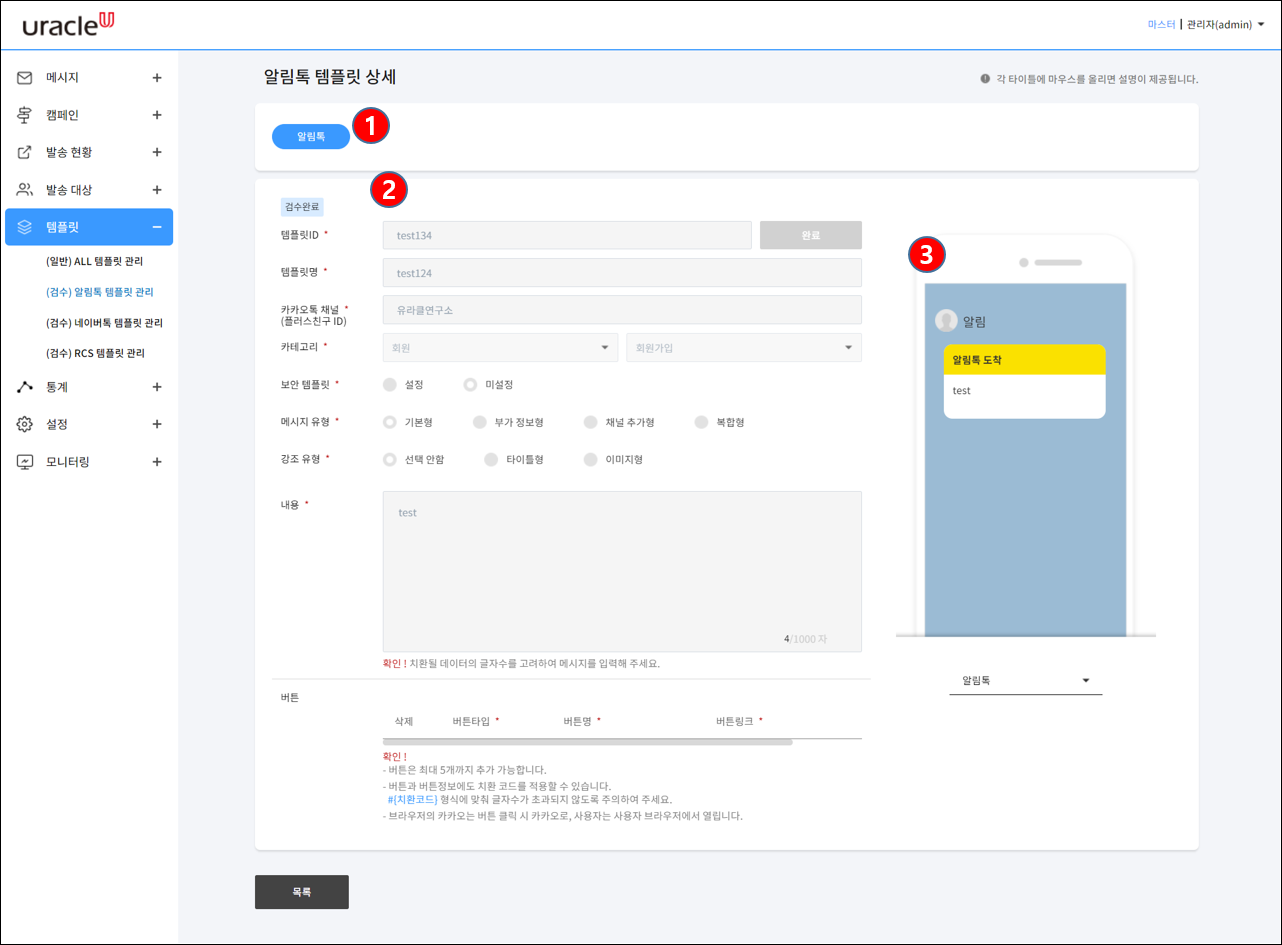The width and height of the screenshot is (1282, 945).
Task: Expand the 캠페인 menu with plus
Action: click(157, 115)
